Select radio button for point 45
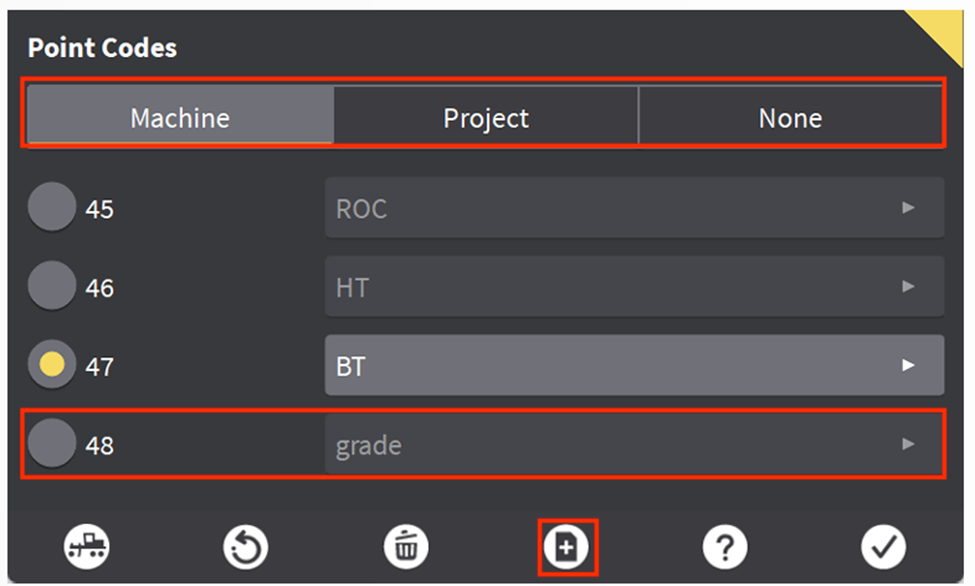The height and width of the screenshot is (586, 975). (51, 209)
